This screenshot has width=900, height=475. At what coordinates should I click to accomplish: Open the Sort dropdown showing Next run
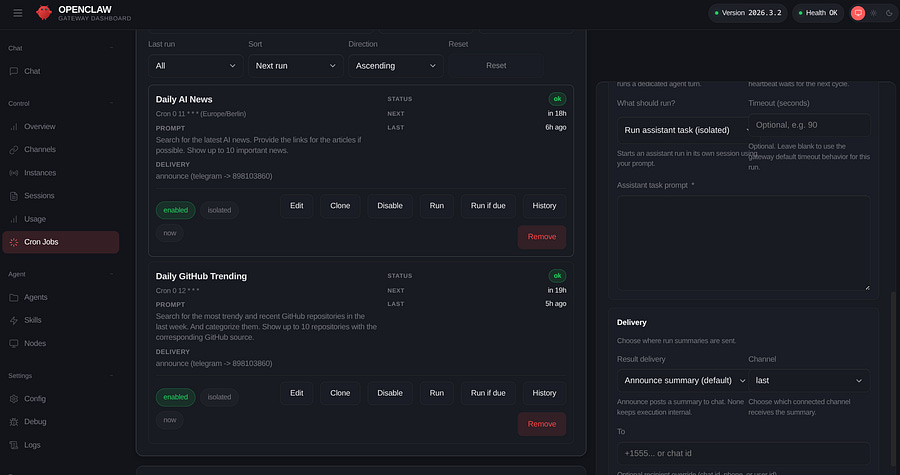pos(296,66)
